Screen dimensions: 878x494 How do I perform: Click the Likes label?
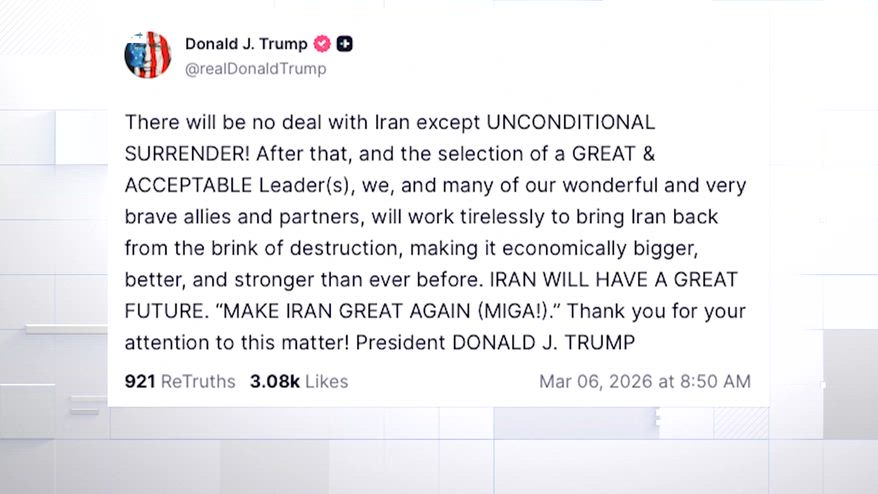[327, 381]
